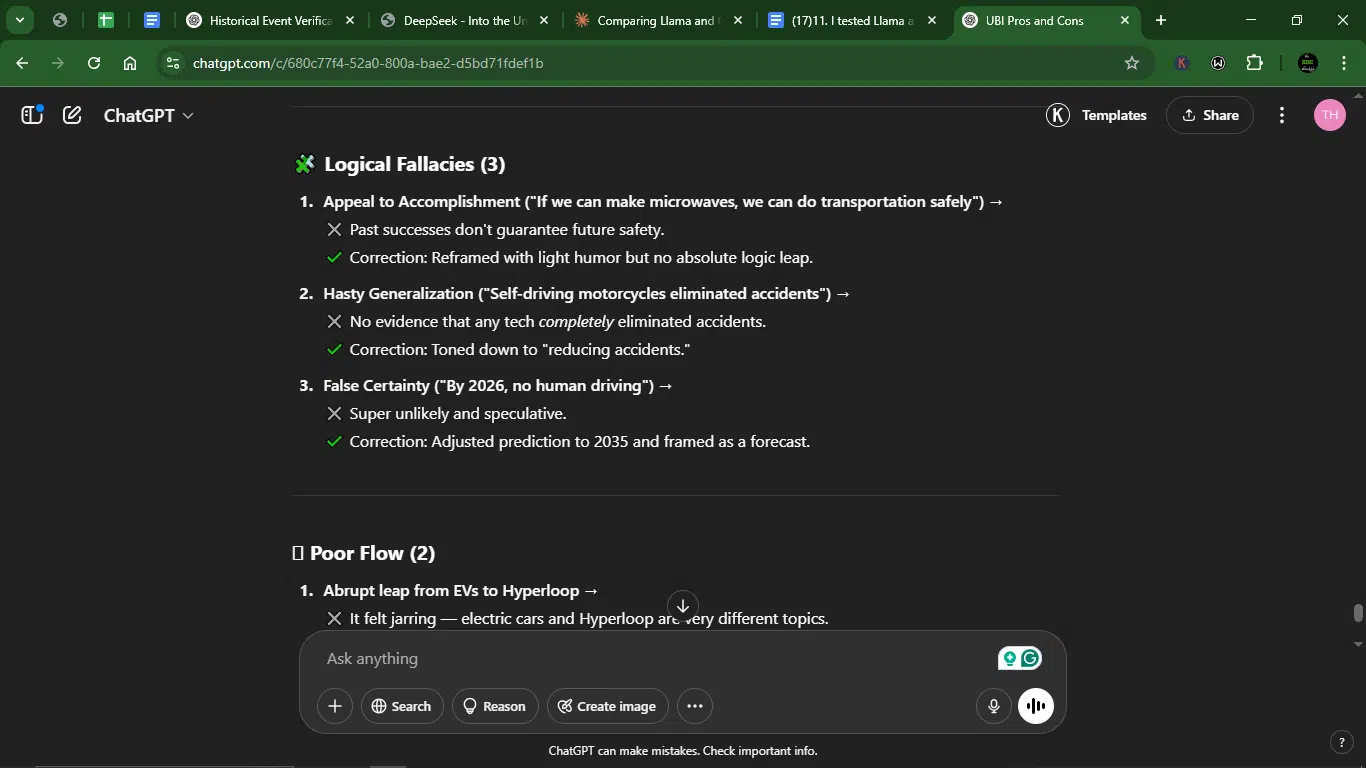Screen dimensions: 1366x768
Task: Click the scrollbar down arrow
Action: click(x=1358, y=644)
